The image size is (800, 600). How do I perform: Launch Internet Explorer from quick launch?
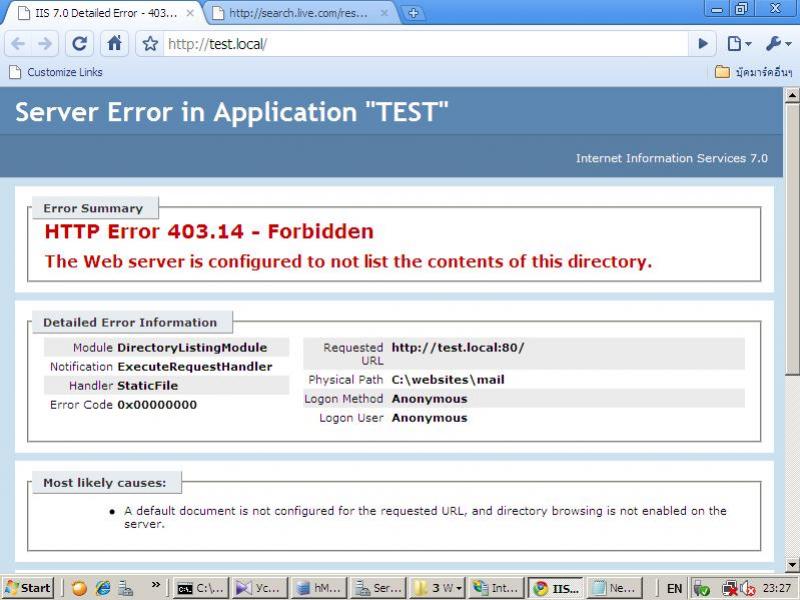tap(104, 588)
